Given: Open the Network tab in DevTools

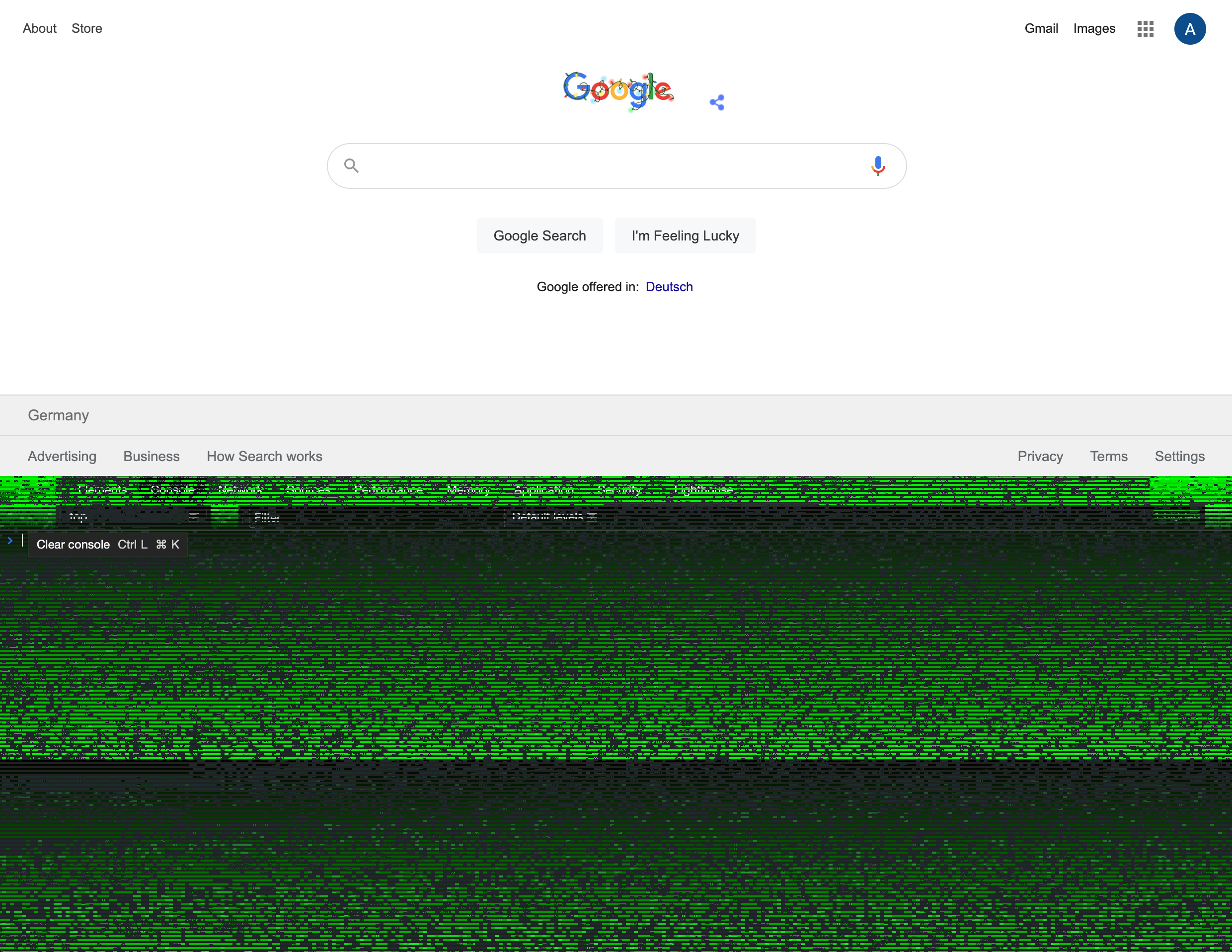Looking at the screenshot, I should [x=240, y=490].
